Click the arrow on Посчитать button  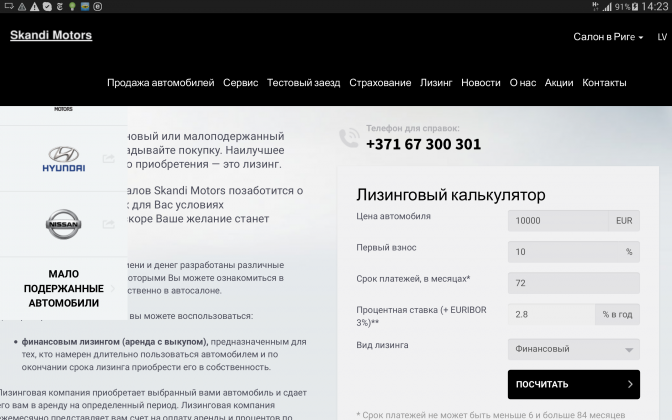tap(630, 384)
